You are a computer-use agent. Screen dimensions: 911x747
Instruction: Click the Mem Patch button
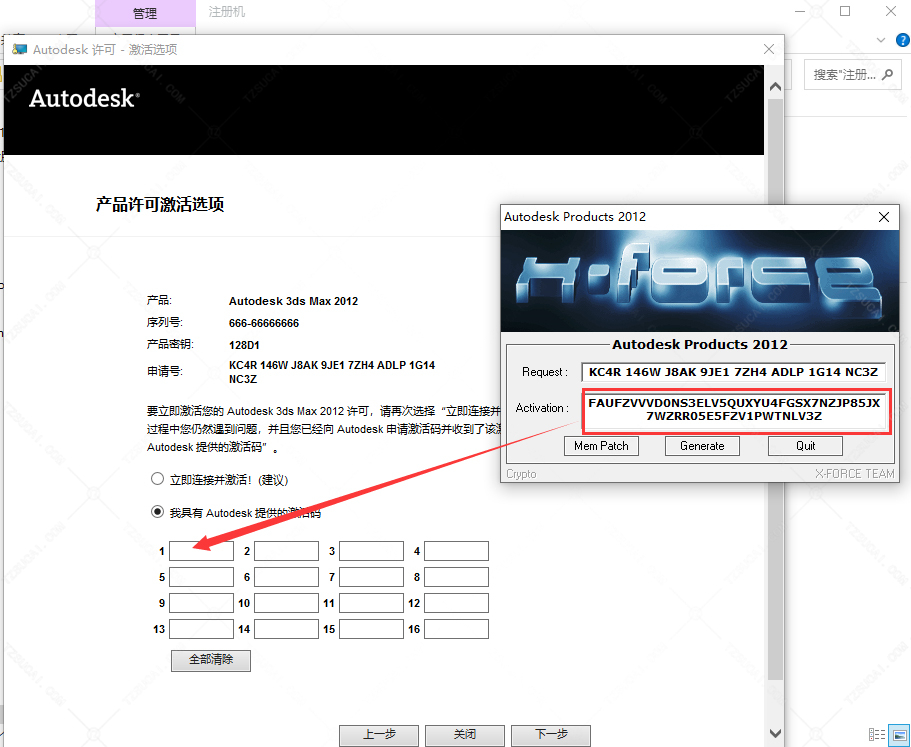tap(601, 446)
